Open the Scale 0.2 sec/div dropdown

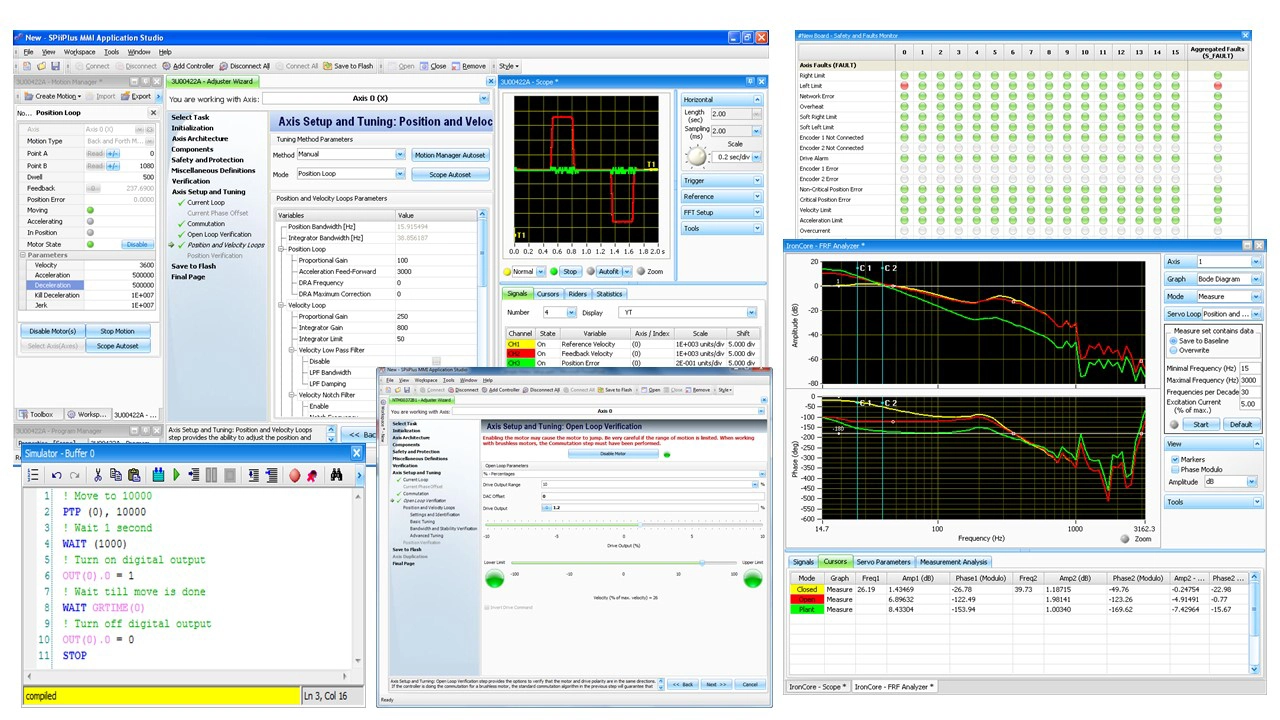point(756,157)
